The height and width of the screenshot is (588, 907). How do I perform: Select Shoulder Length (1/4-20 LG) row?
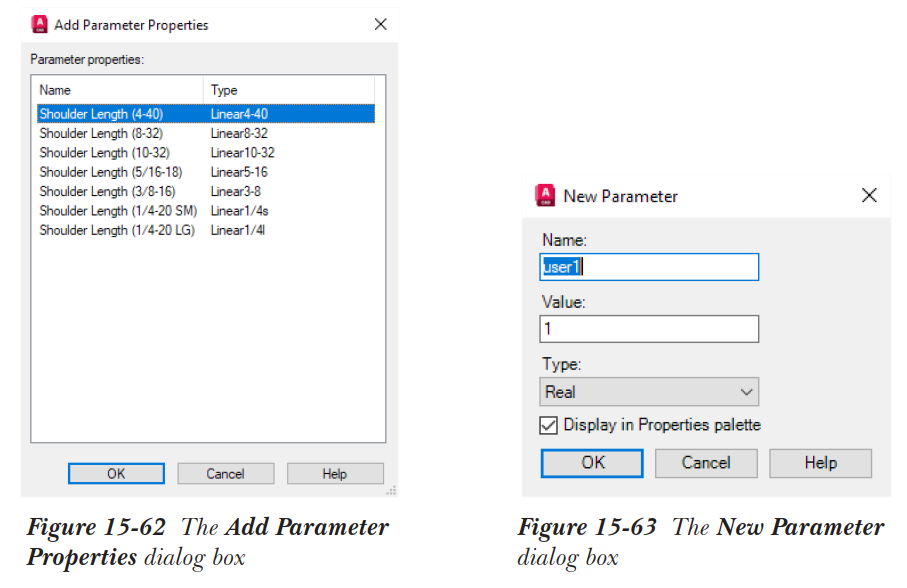coord(206,230)
